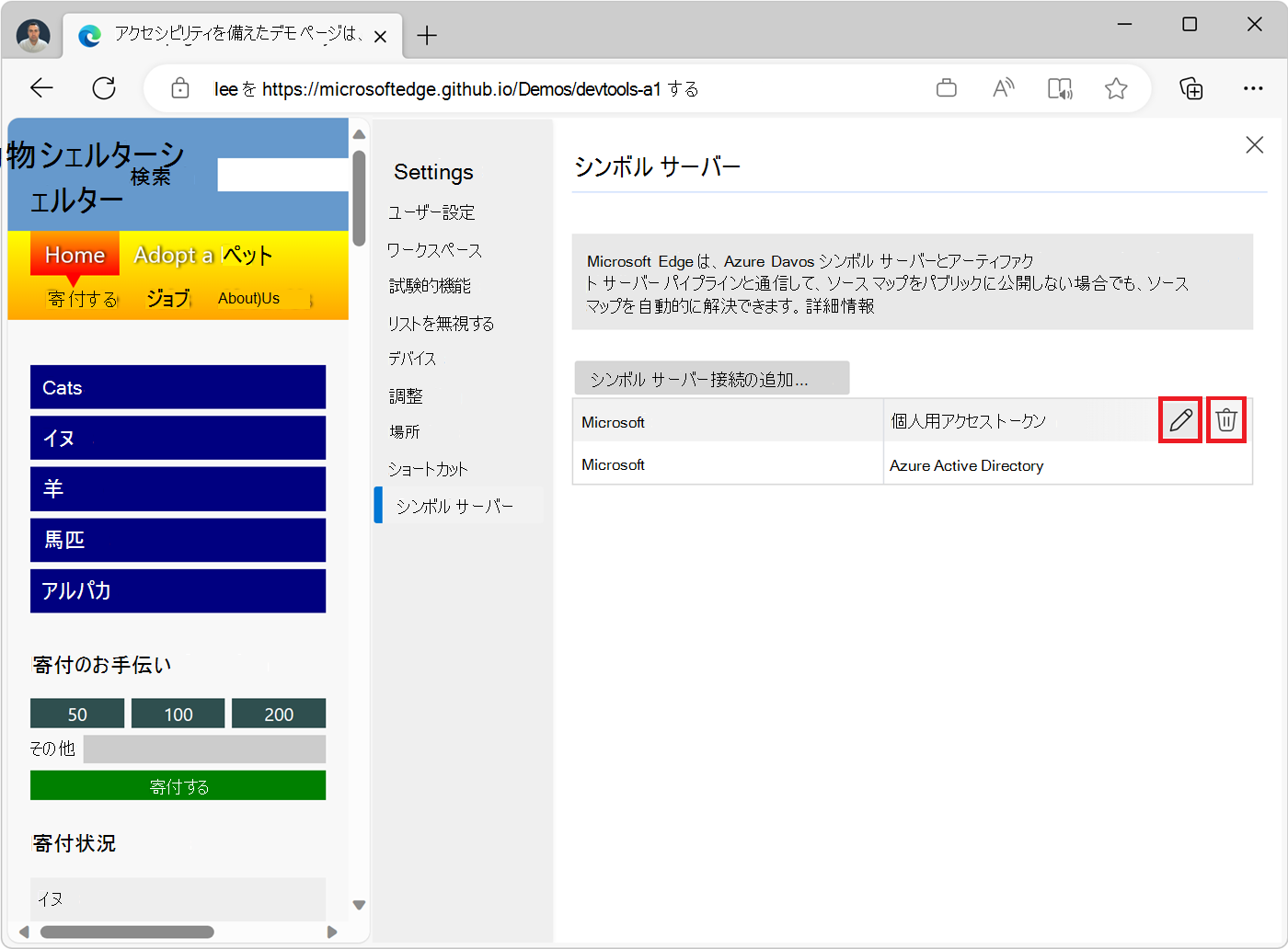The width and height of the screenshot is (1288, 949).
Task: Delete the Microsoft personal access token connection
Action: 1226,420
